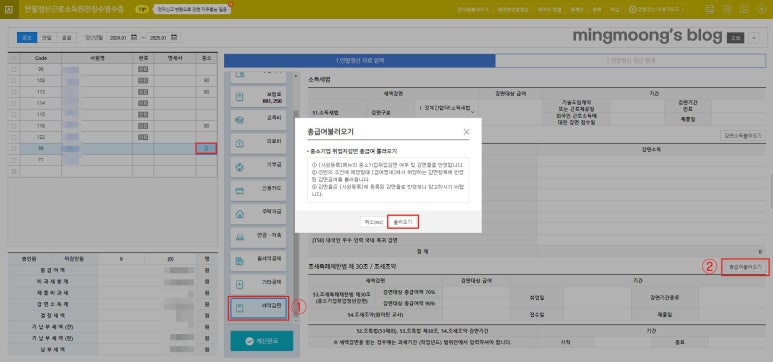Click 취소(esc) button in the dialog
Screen dimensions: 773x362
tap(374, 222)
